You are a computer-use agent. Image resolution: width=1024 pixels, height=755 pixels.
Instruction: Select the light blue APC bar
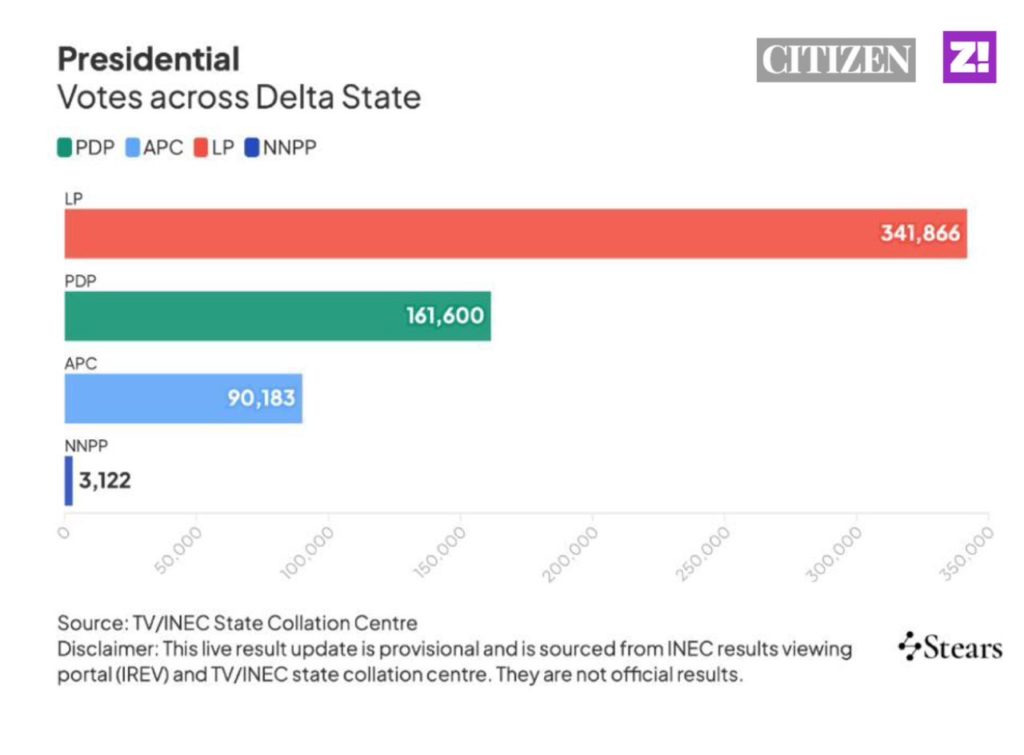click(150, 398)
